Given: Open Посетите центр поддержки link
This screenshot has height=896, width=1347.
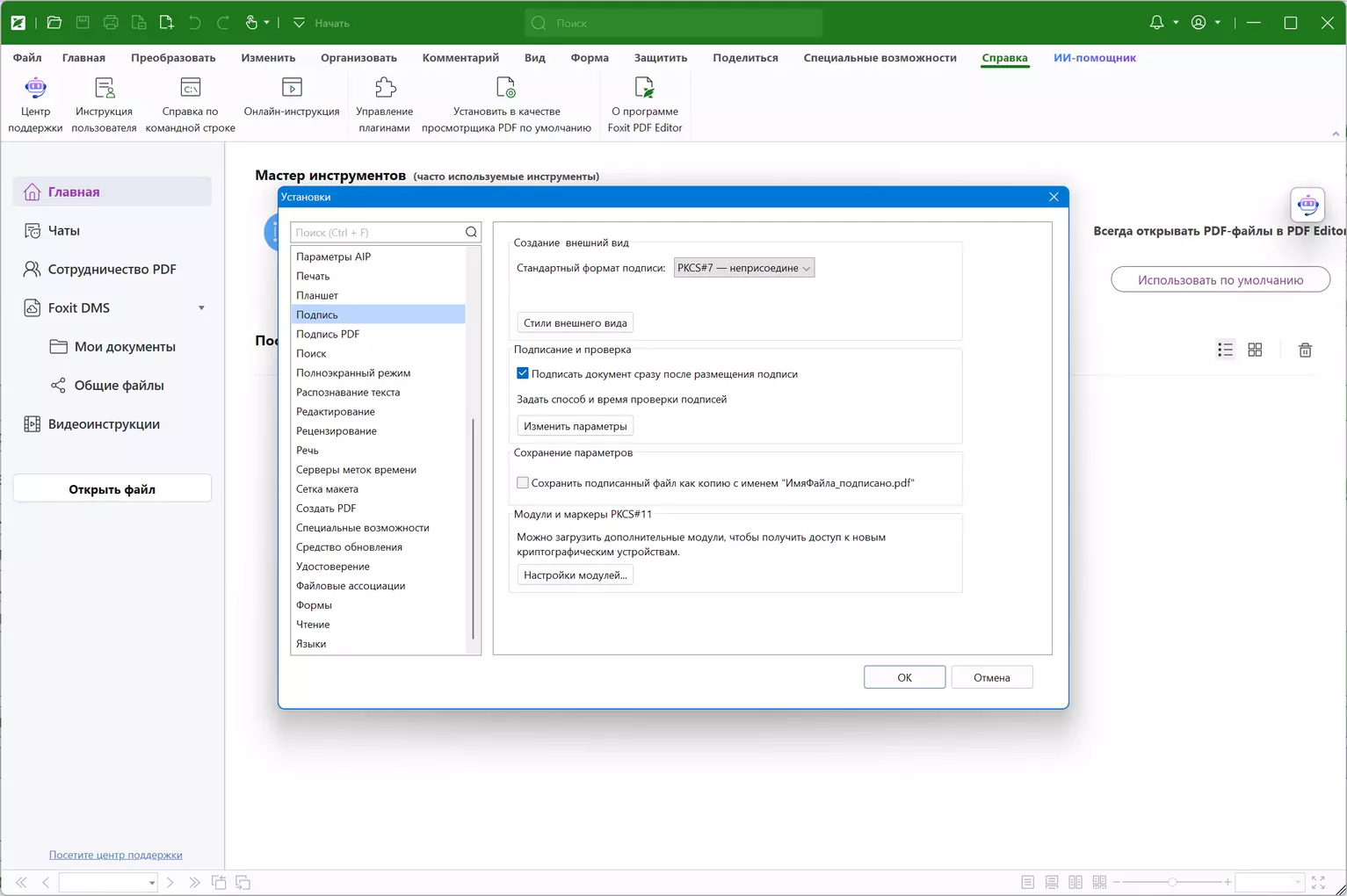Looking at the screenshot, I should (x=116, y=855).
